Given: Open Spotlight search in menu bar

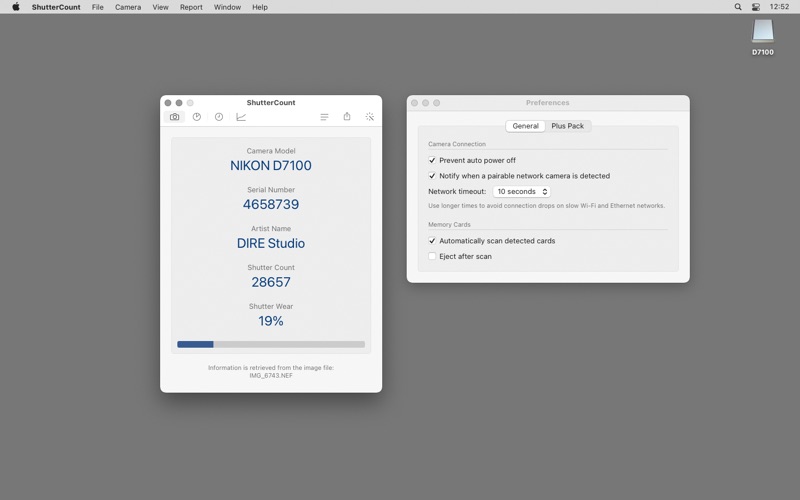Looking at the screenshot, I should tap(738, 7).
